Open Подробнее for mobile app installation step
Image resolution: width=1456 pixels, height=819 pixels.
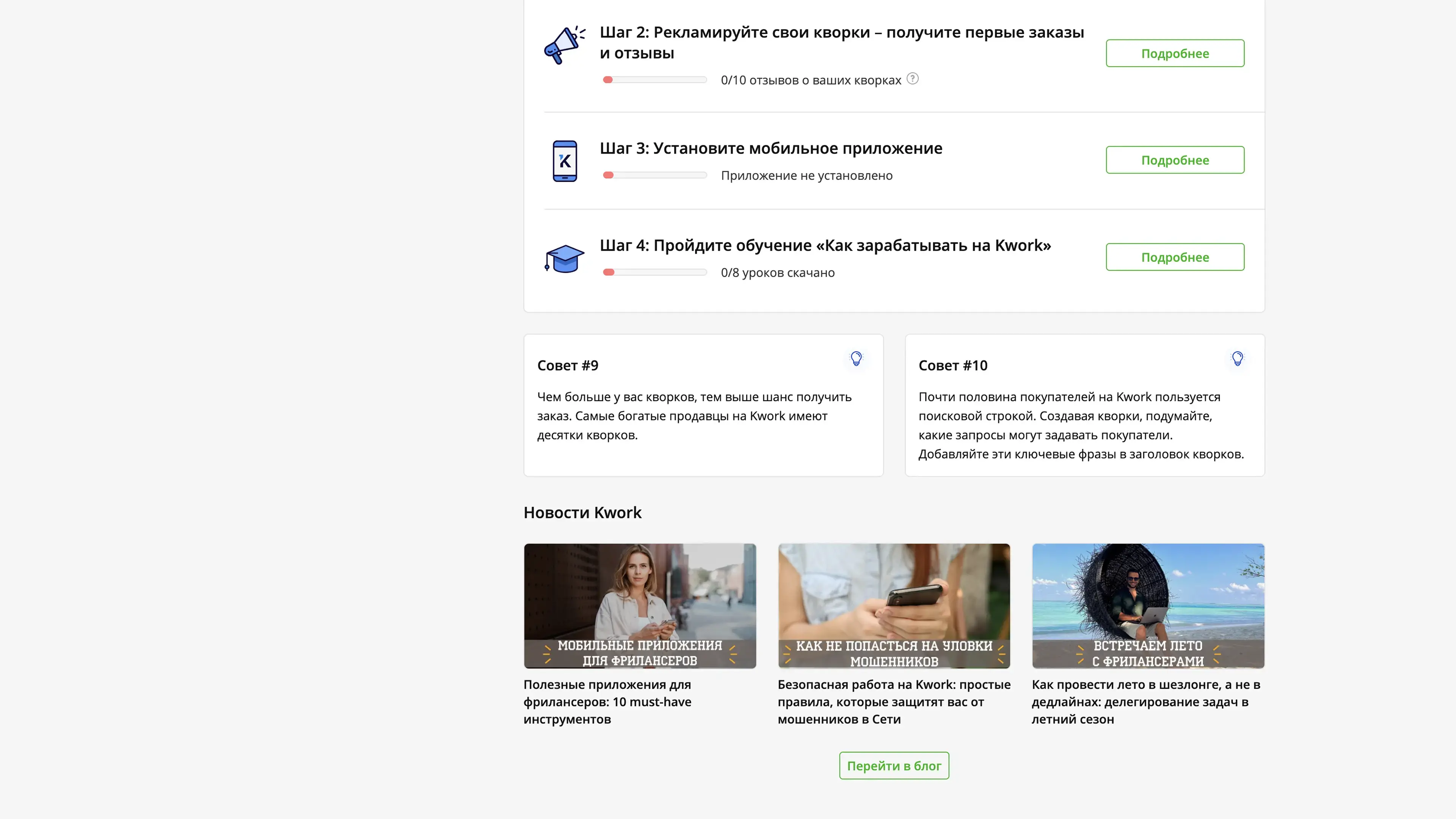point(1175,160)
